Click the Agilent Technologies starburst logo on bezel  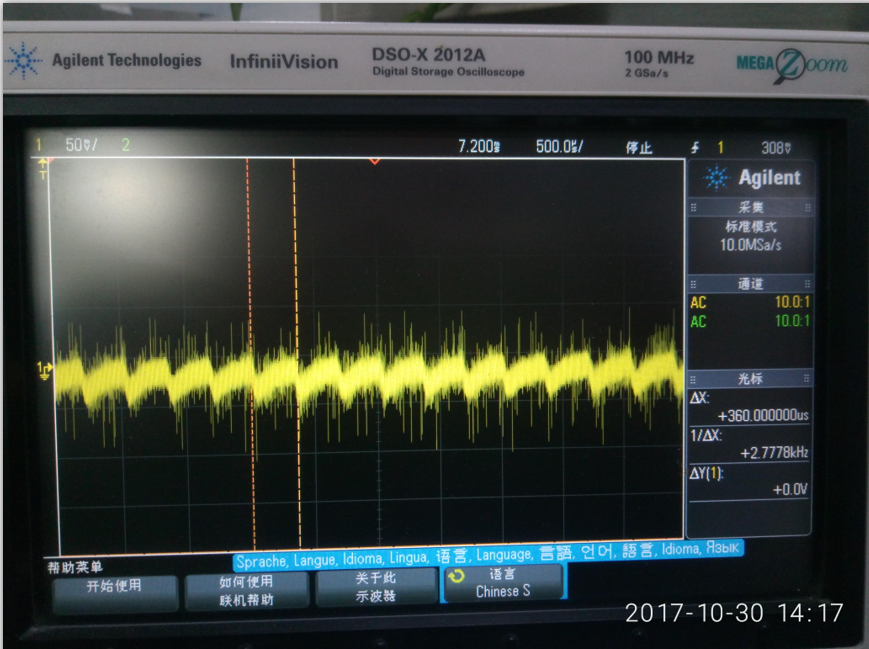(23, 60)
